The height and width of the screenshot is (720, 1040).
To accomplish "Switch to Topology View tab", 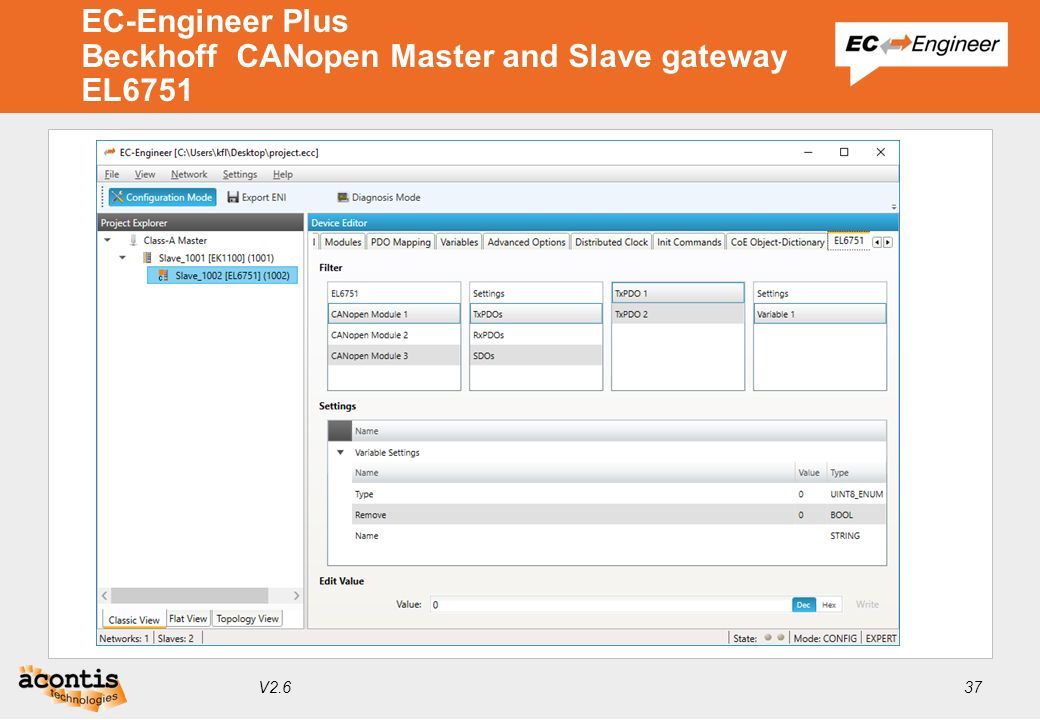I will tap(247, 618).
